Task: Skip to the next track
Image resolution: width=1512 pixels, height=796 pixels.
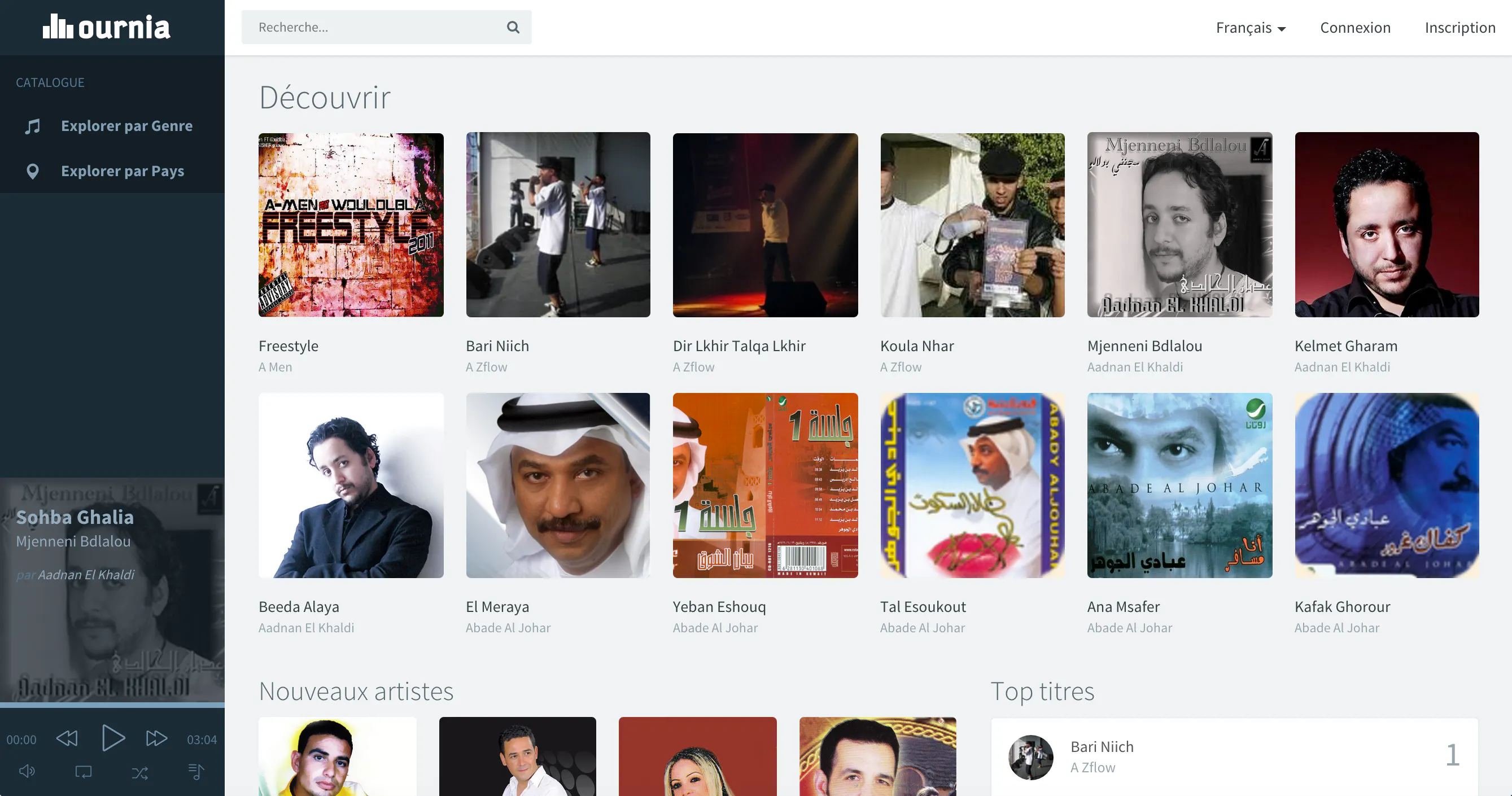Action: (x=157, y=738)
